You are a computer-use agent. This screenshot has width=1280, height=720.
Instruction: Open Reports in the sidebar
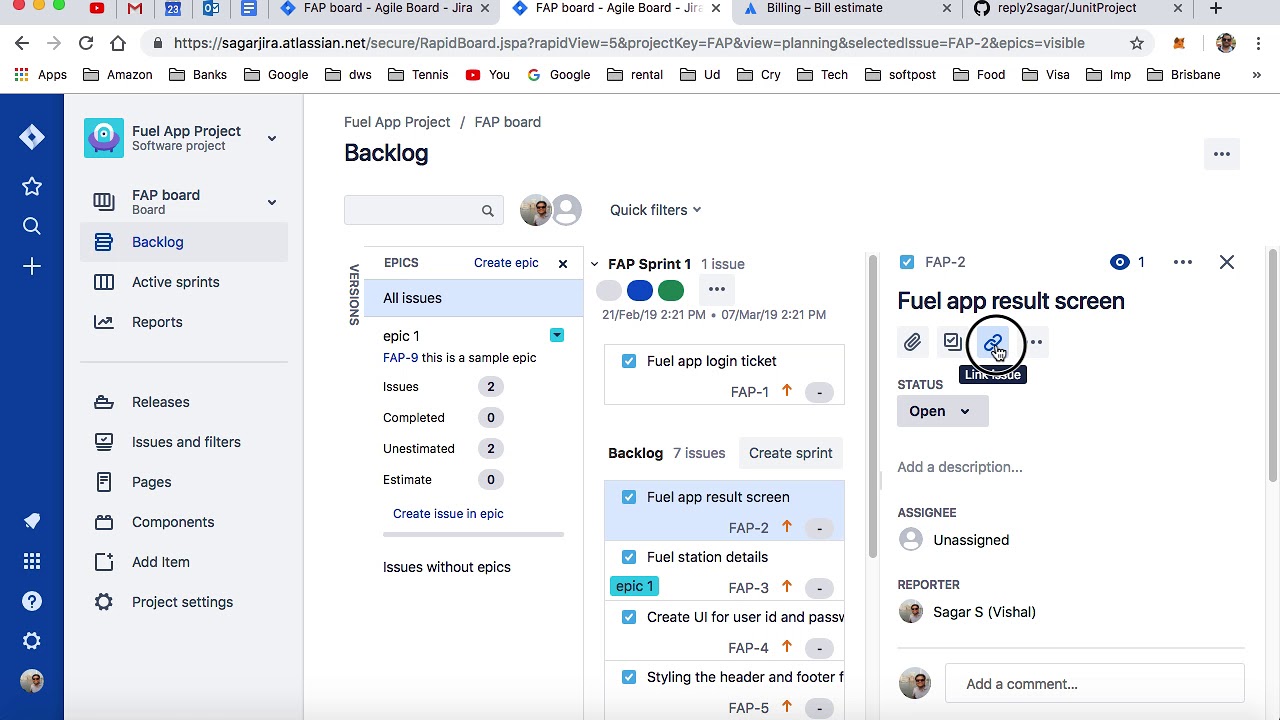(184, 322)
